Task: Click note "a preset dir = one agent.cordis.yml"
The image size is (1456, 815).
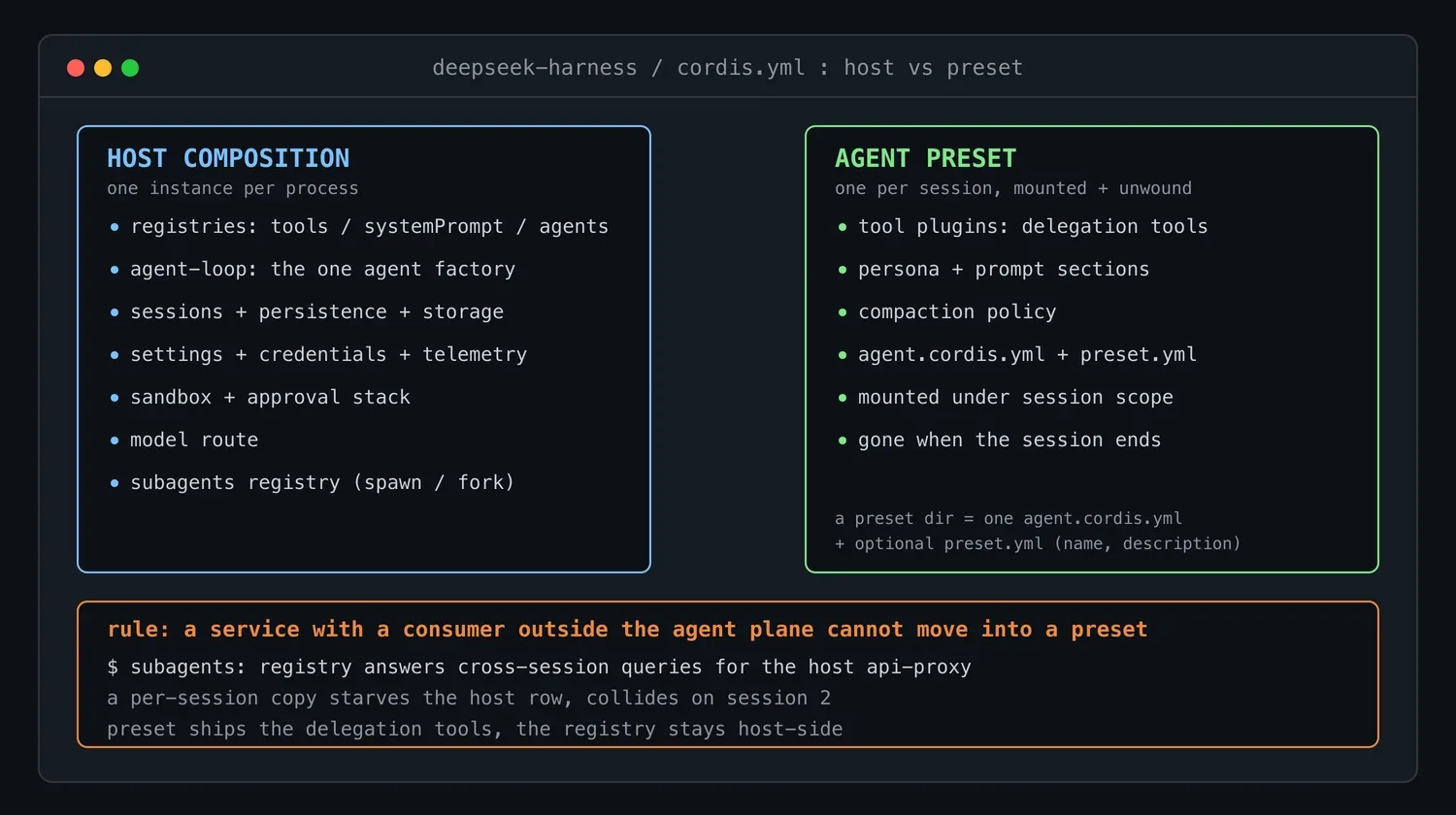Action: point(1009,518)
